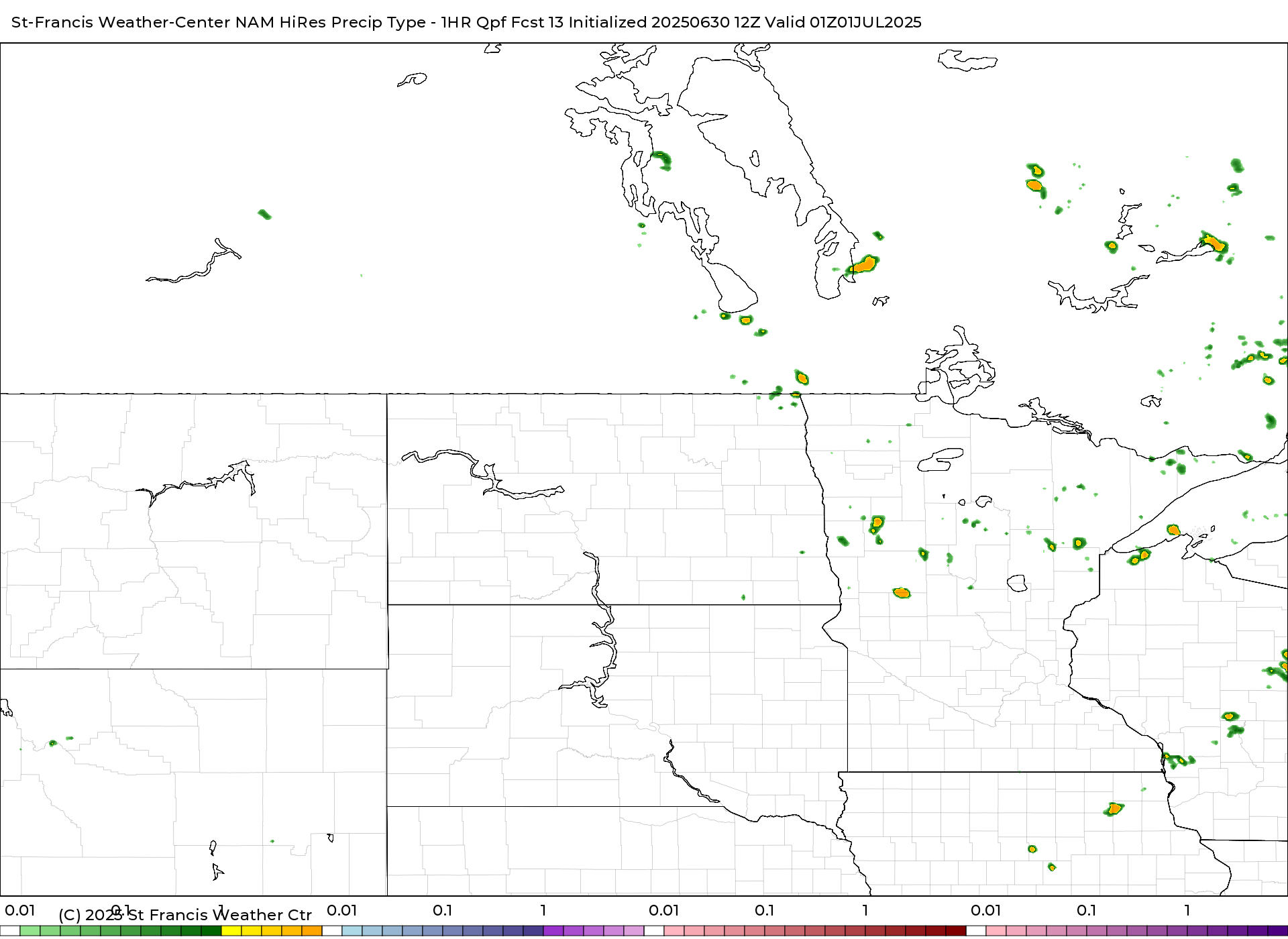1288x939 pixels.
Task: Click the 0.1 label above the red scale
Action: 765,910
